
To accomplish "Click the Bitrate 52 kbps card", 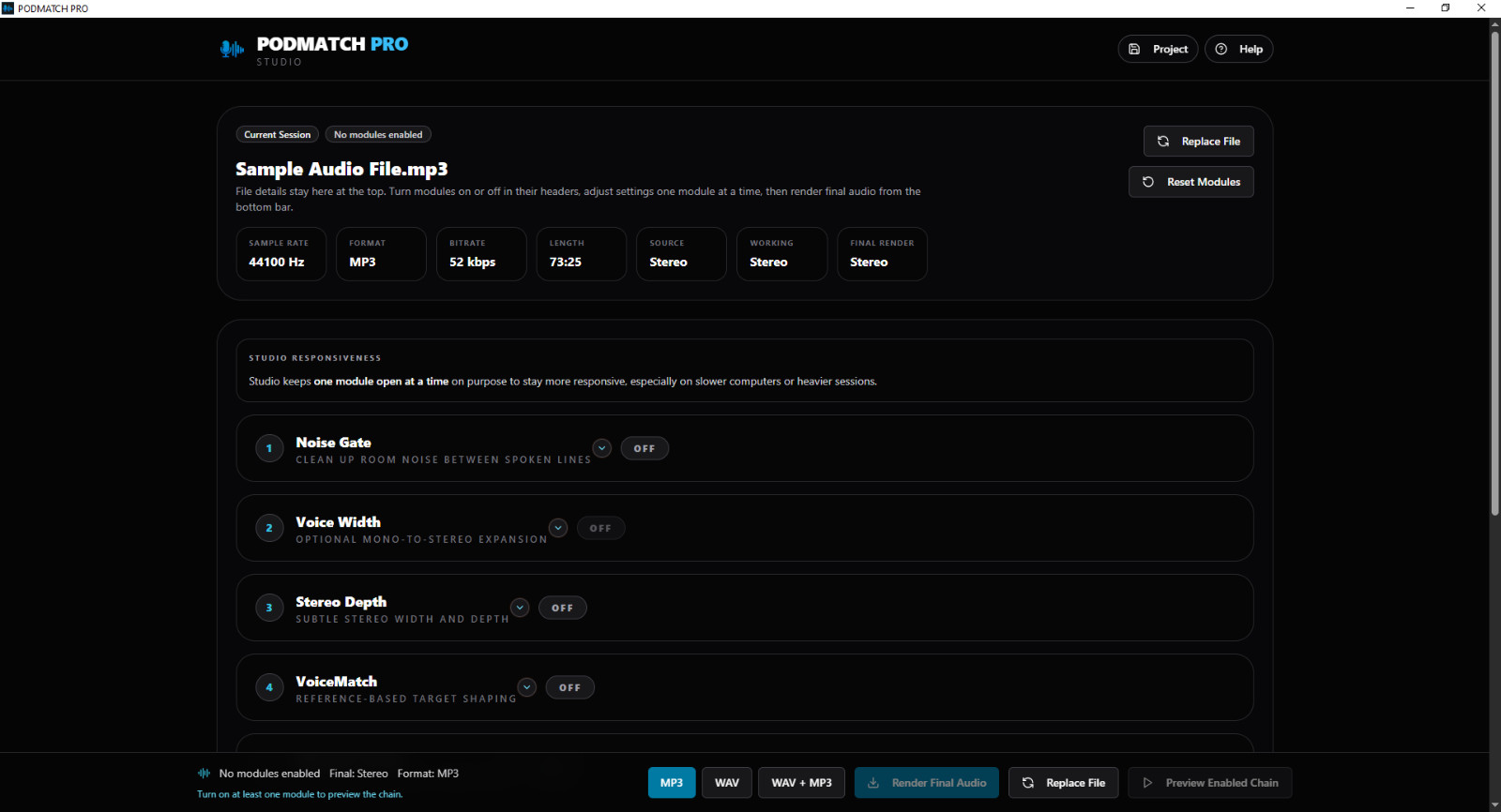I will click(481, 254).
